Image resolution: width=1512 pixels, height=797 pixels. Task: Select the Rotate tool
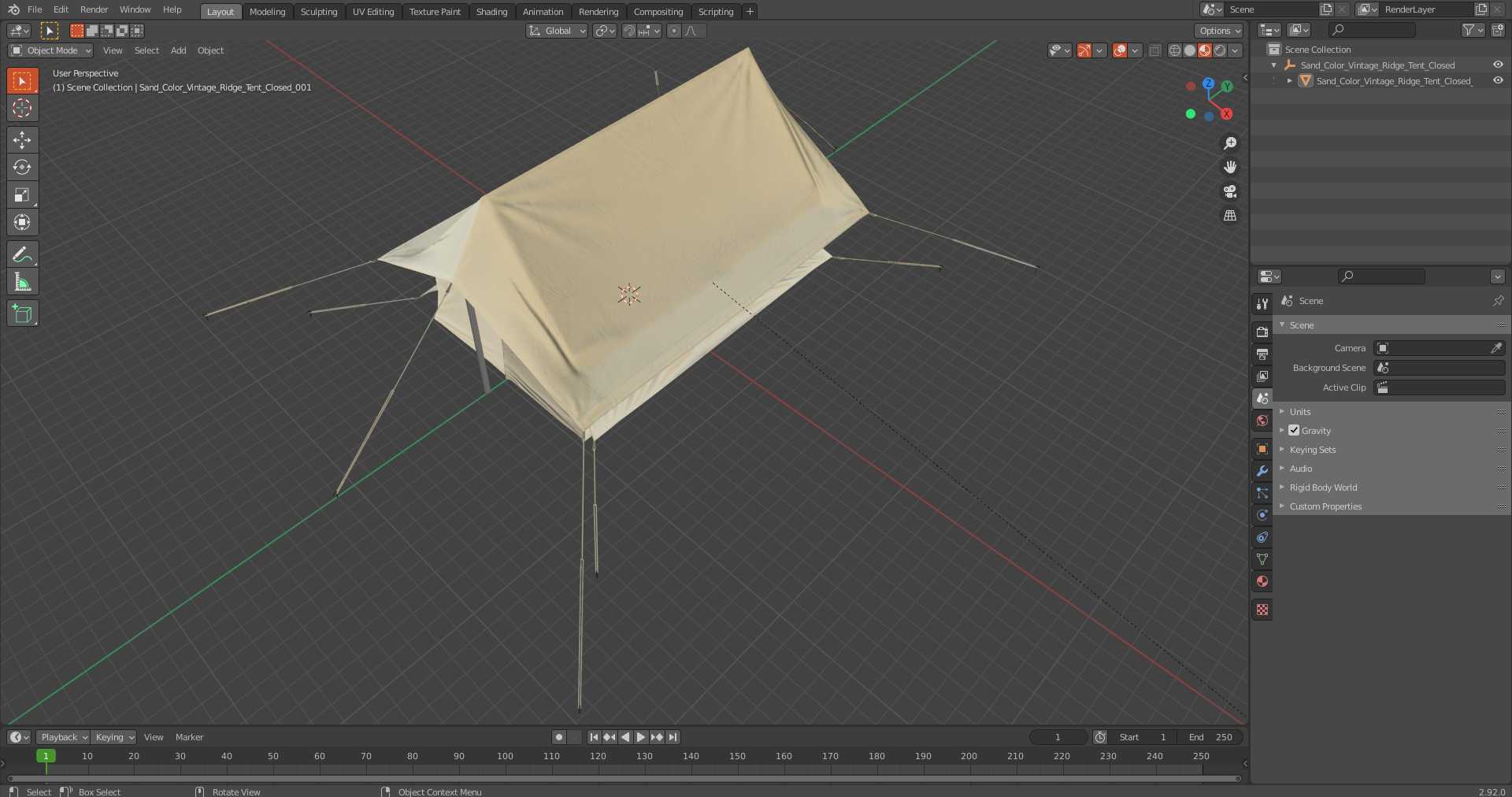(x=22, y=168)
